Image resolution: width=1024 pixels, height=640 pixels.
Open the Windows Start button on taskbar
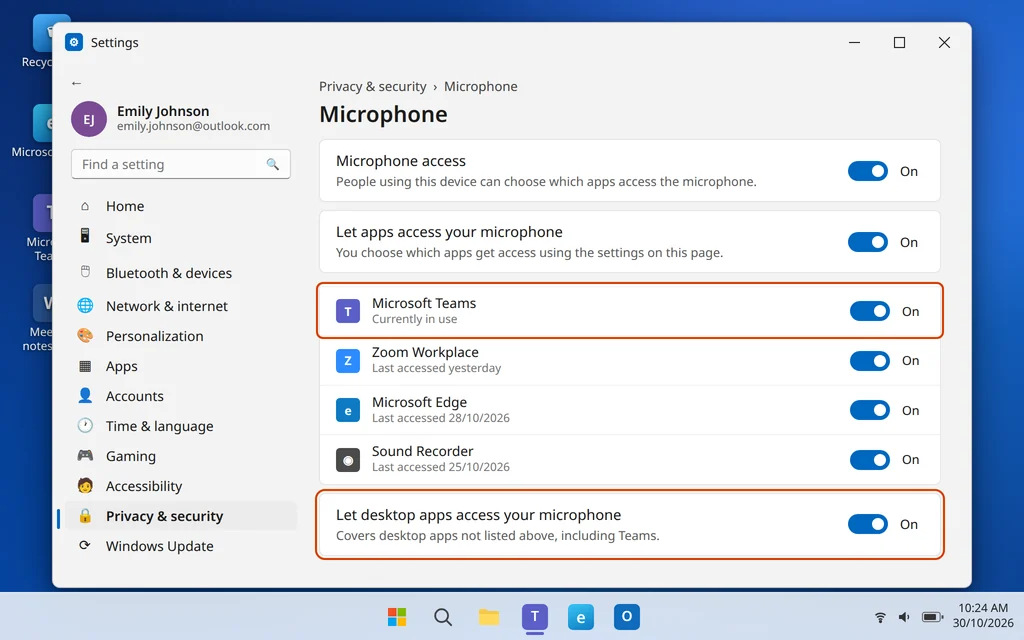pos(397,616)
